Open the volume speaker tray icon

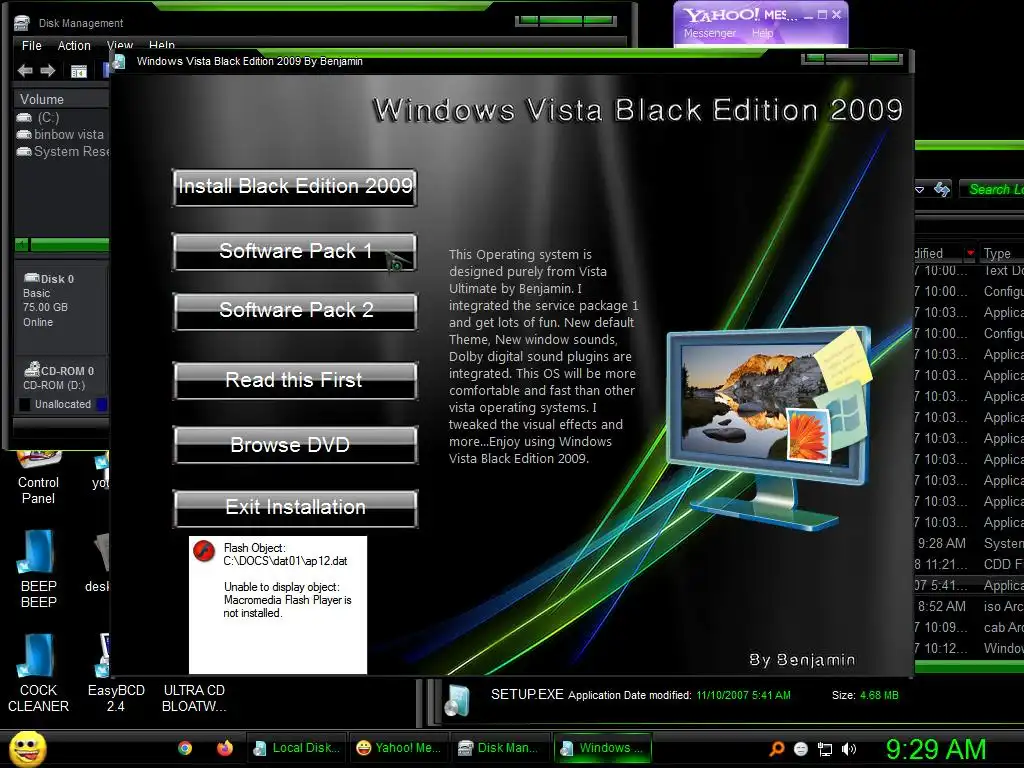(x=849, y=749)
